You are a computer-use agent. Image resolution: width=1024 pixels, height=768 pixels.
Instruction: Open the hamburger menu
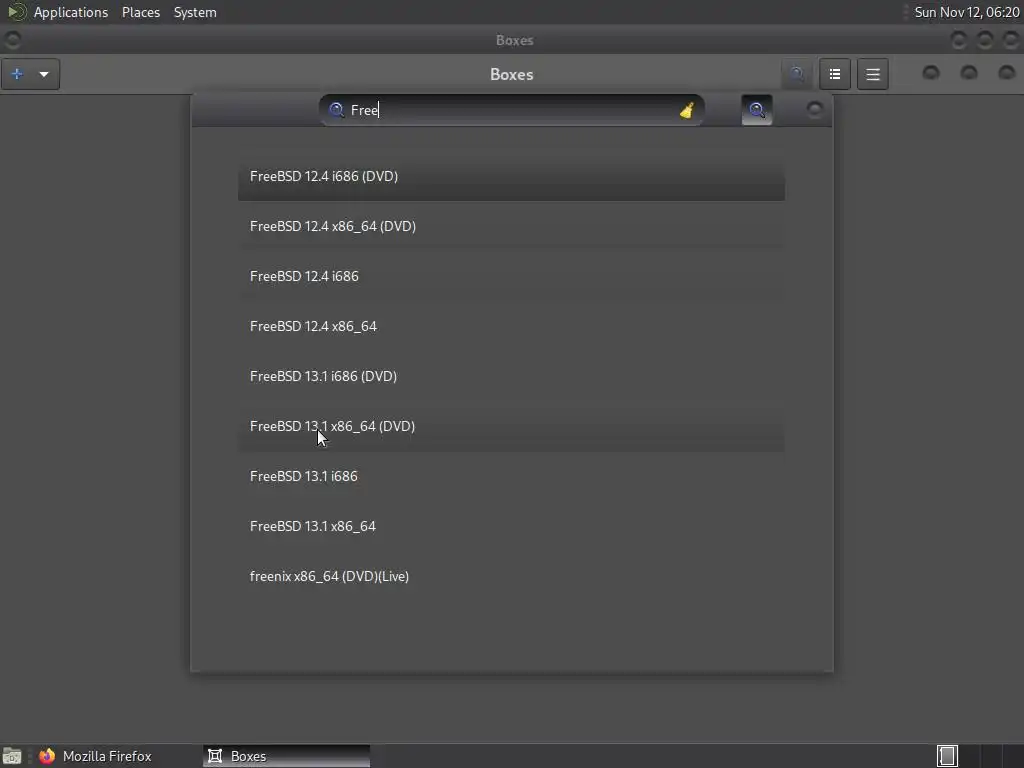pyautogui.click(x=872, y=74)
